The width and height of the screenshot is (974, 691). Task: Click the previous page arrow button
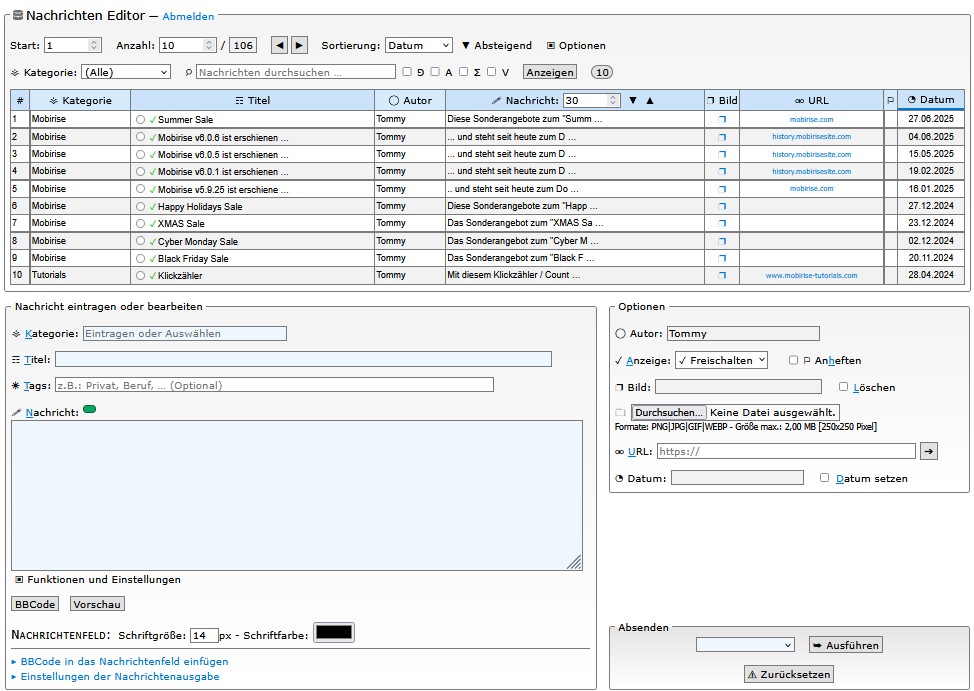pyautogui.click(x=279, y=45)
